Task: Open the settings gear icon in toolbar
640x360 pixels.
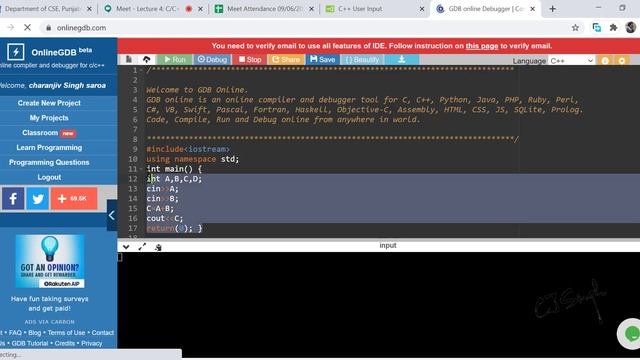Action: 622,61
